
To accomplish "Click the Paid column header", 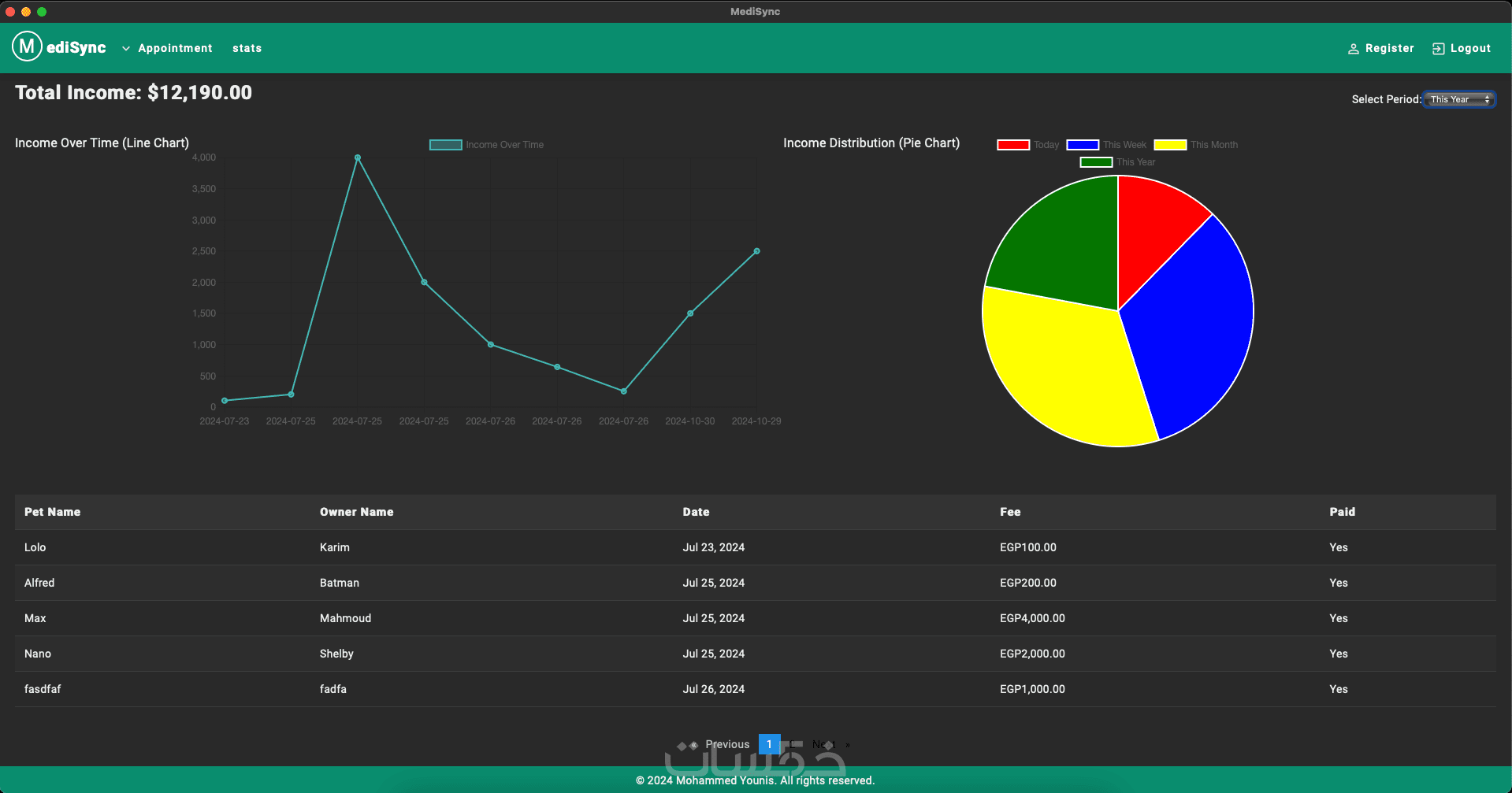I will [1342, 512].
